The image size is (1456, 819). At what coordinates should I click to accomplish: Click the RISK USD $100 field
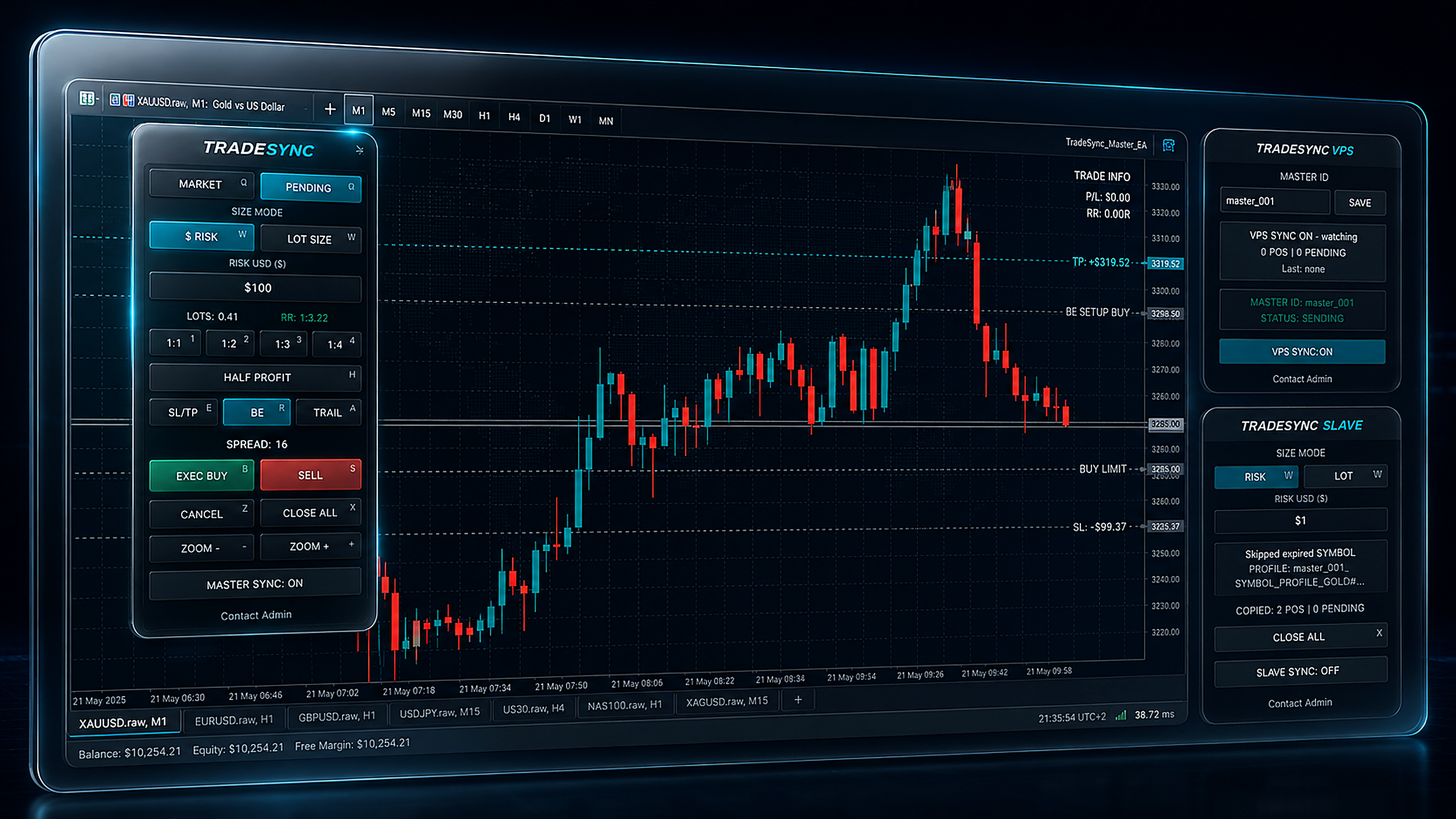[255, 287]
